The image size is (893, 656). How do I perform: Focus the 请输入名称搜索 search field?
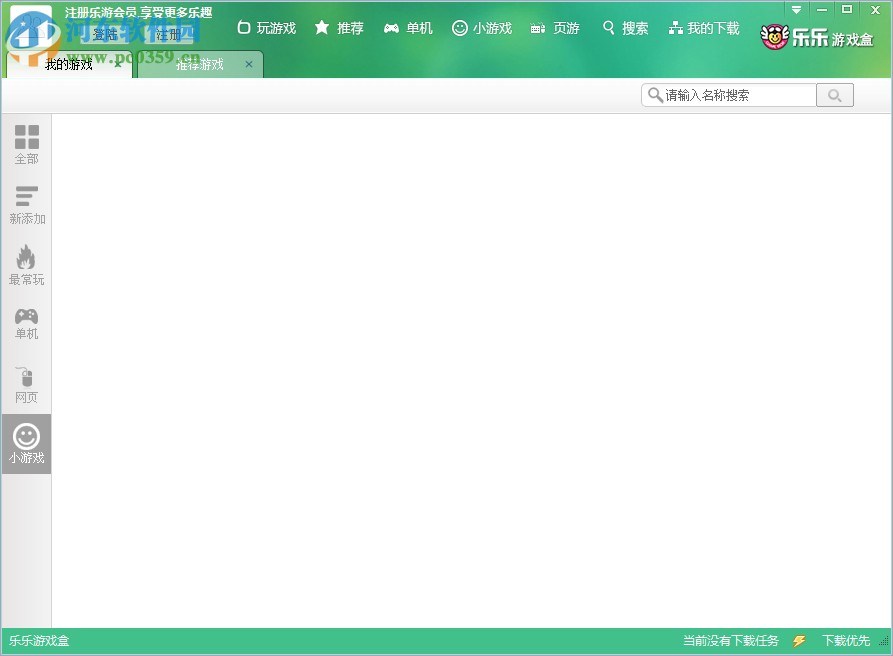[729, 95]
